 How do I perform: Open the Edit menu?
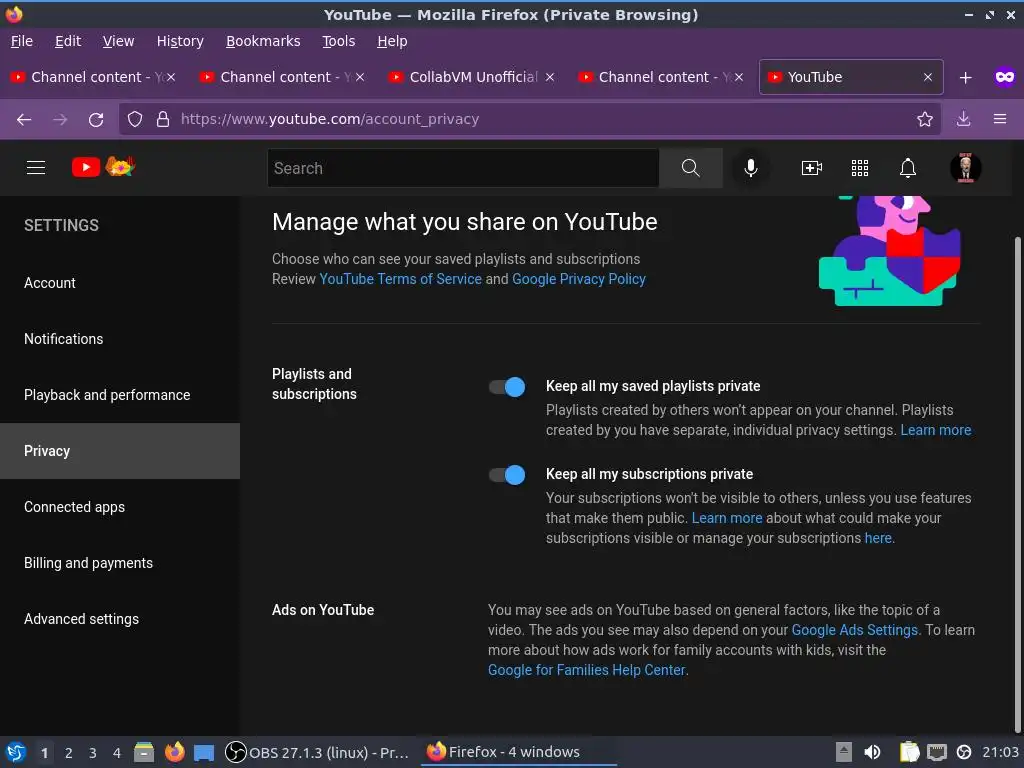tap(68, 41)
